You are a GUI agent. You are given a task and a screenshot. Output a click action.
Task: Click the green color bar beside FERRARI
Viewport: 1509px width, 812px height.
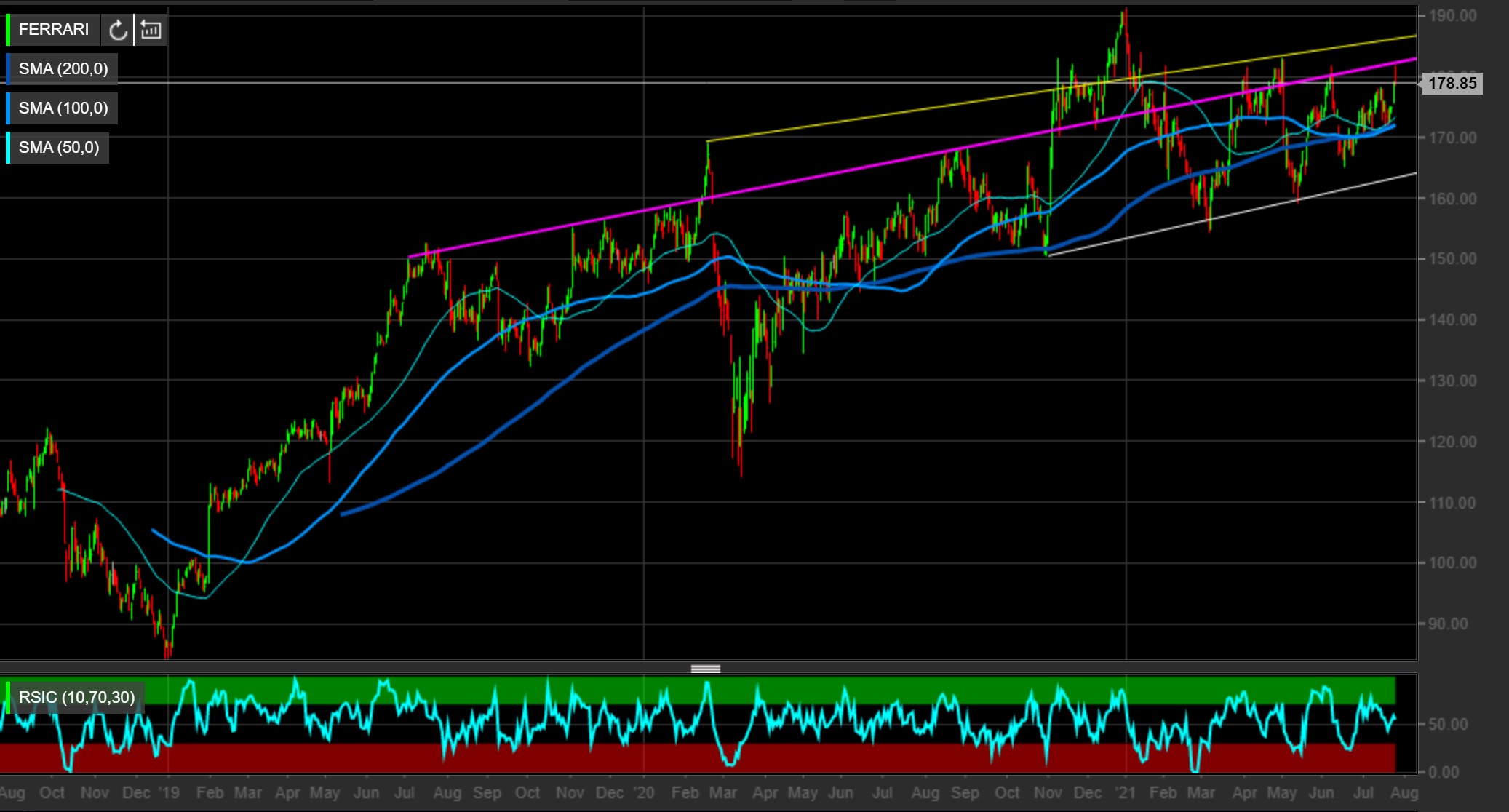[x=8, y=30]
